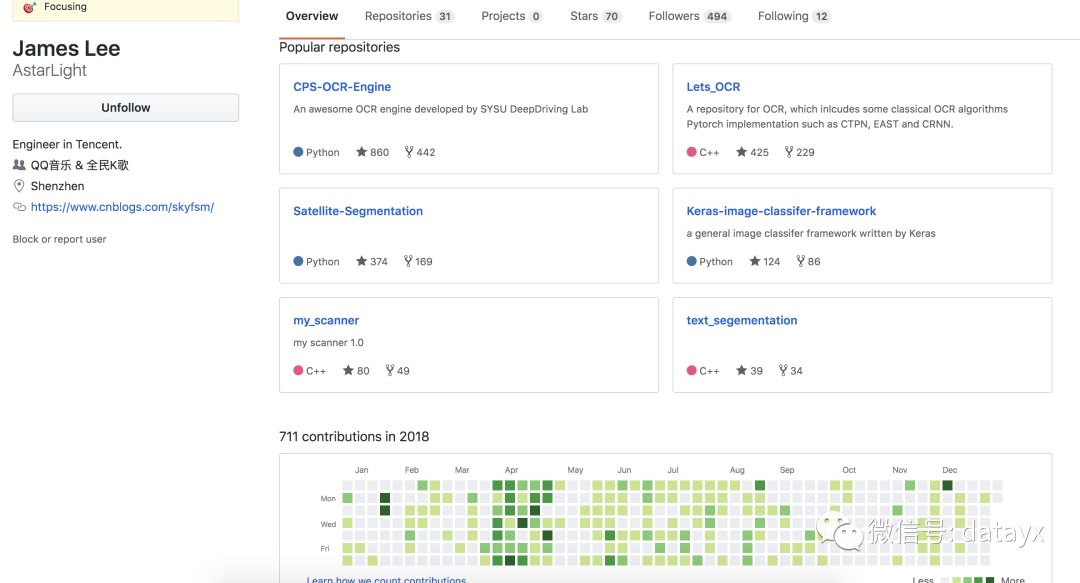Open the Stars tab
The width and height of the screenshot is (1080, 583).
click(595, 16)
